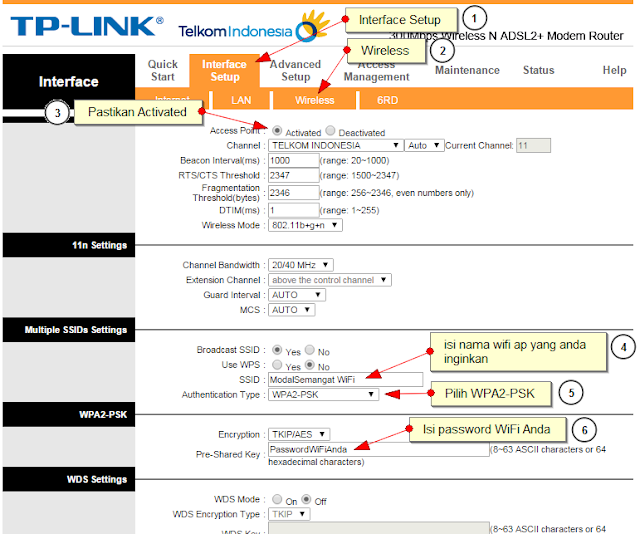Click the Multiple SSIDs Settings header

(69, 329)
